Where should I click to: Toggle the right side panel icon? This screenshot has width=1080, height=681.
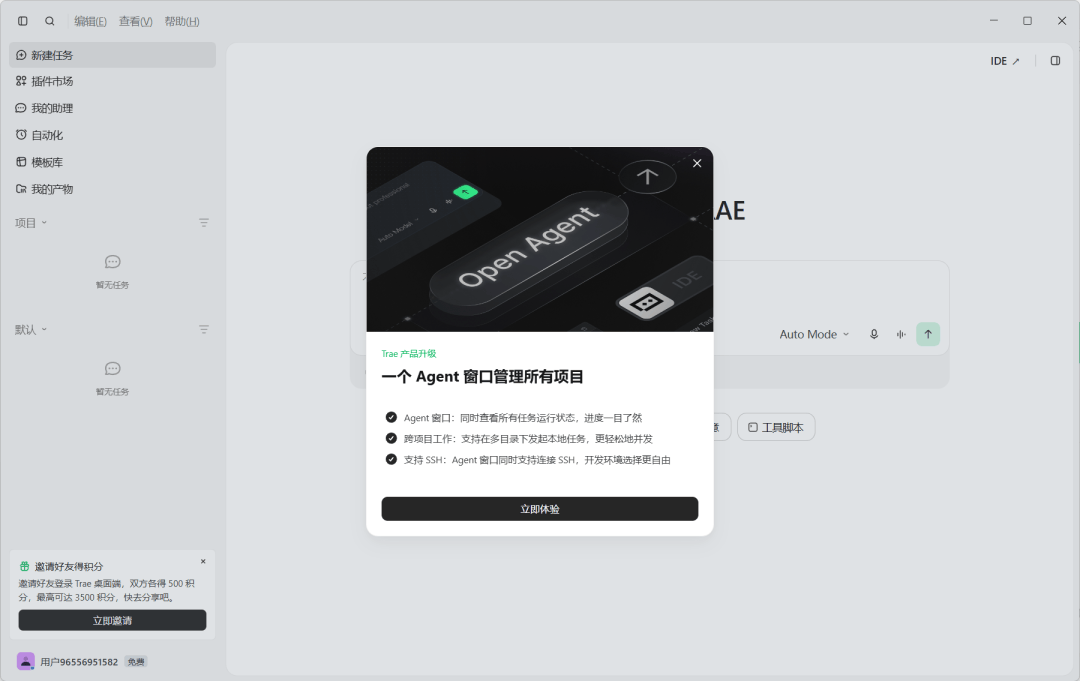click(1055, 61)
